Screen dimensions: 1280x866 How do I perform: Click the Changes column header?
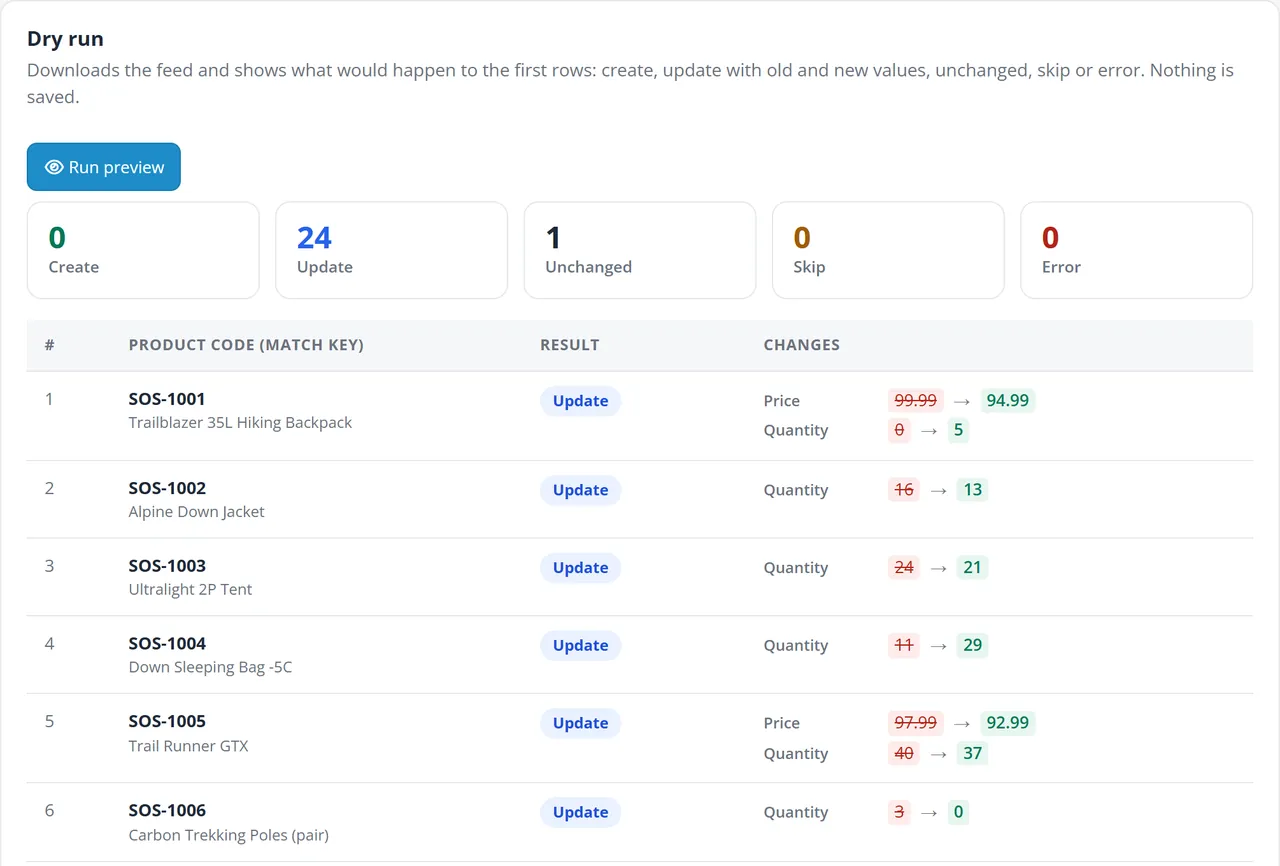802,345
